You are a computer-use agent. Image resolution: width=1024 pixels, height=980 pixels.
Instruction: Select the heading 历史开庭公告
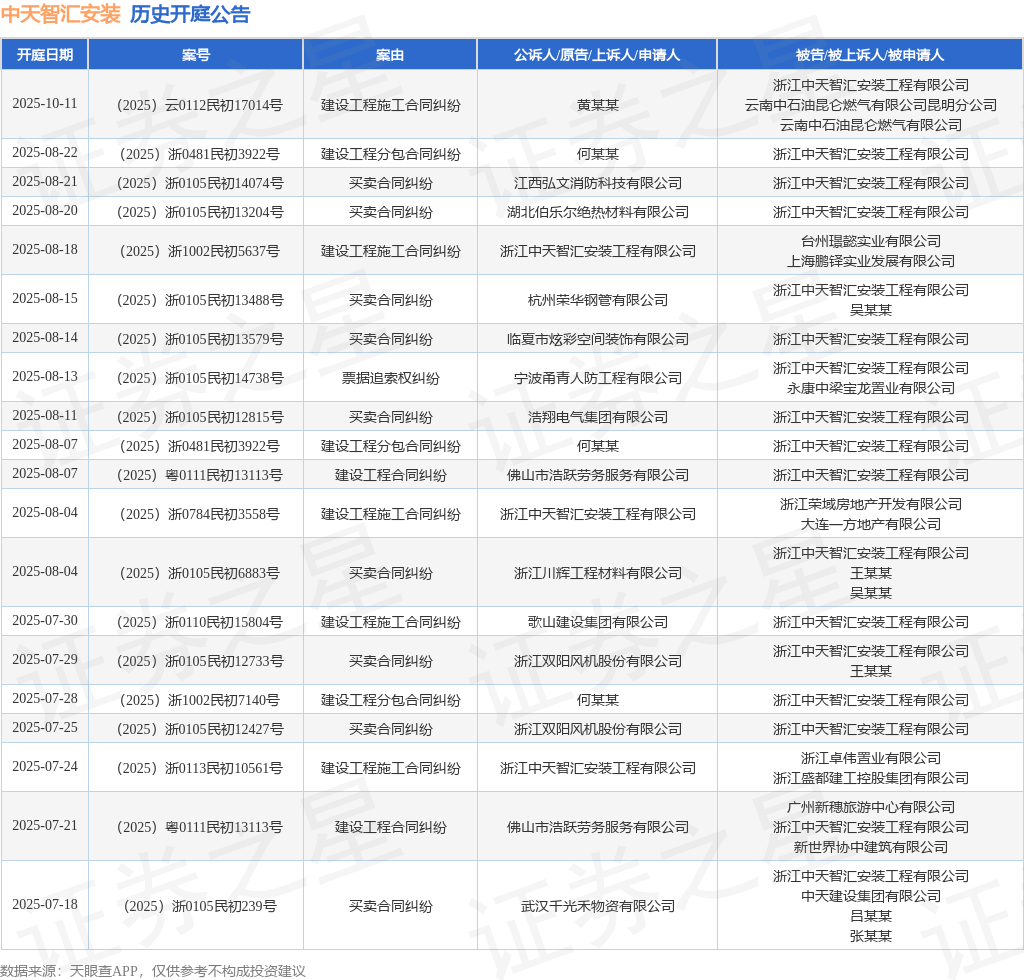coord(189,14)
